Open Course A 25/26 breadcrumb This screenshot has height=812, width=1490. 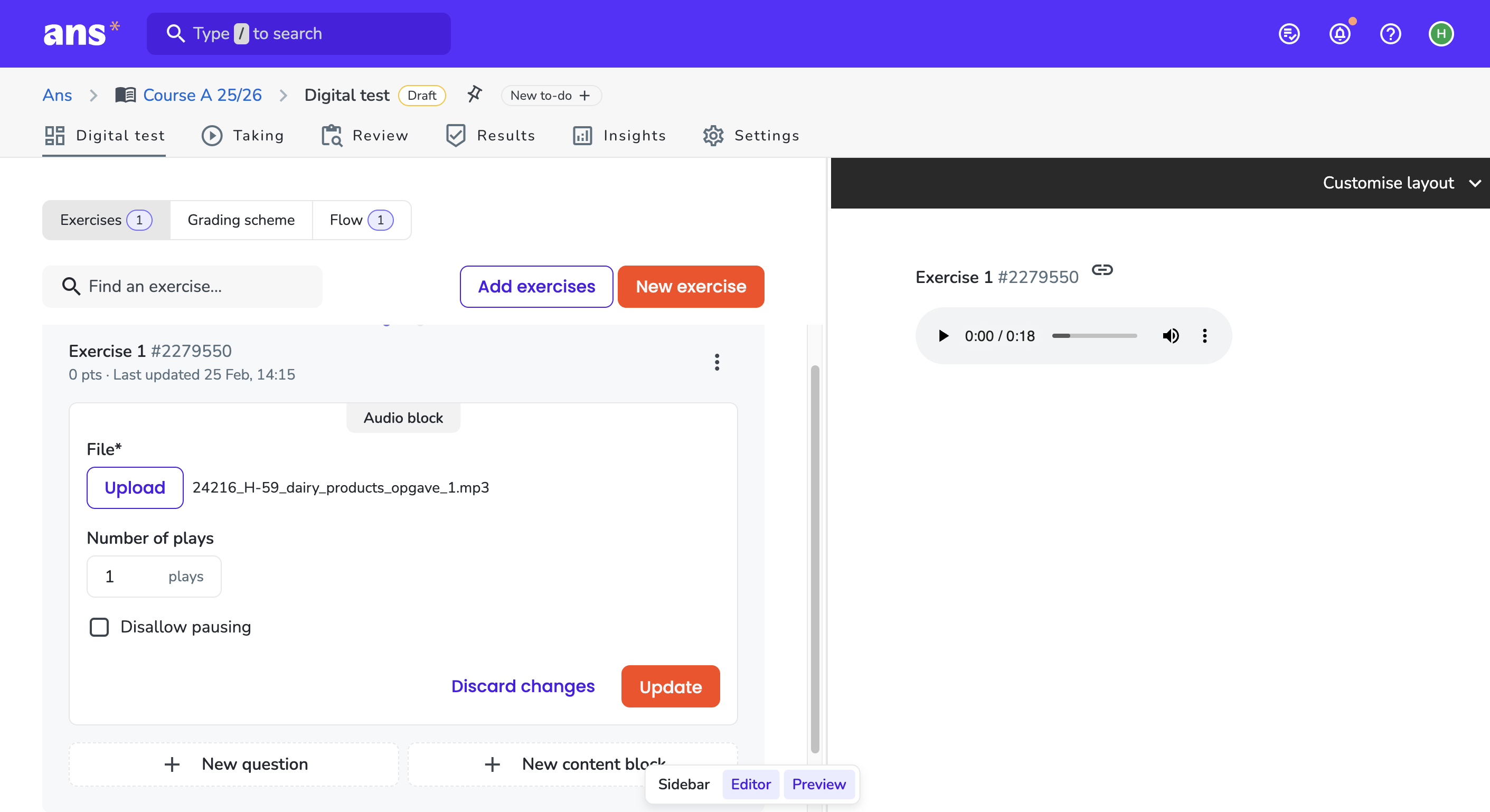click(202, 95)
